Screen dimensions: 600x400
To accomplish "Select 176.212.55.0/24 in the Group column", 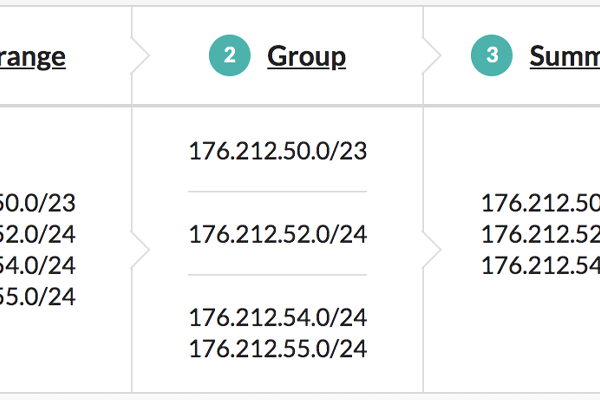I will coord(278,349).
